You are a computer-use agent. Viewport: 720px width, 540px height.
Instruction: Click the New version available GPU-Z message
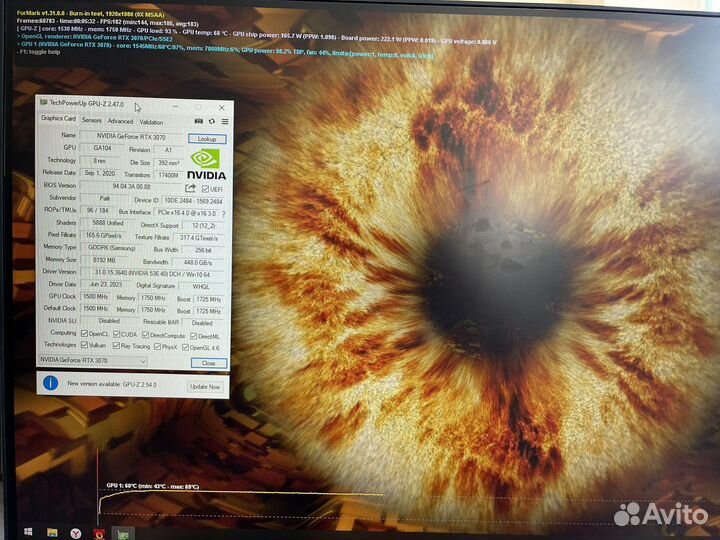click(x=112, y=384)
